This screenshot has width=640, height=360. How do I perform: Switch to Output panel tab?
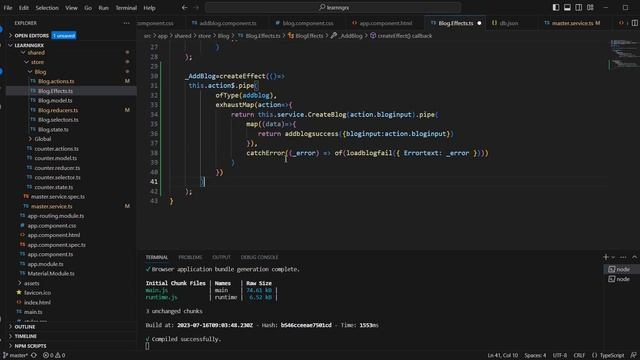(x=221, y=257)
